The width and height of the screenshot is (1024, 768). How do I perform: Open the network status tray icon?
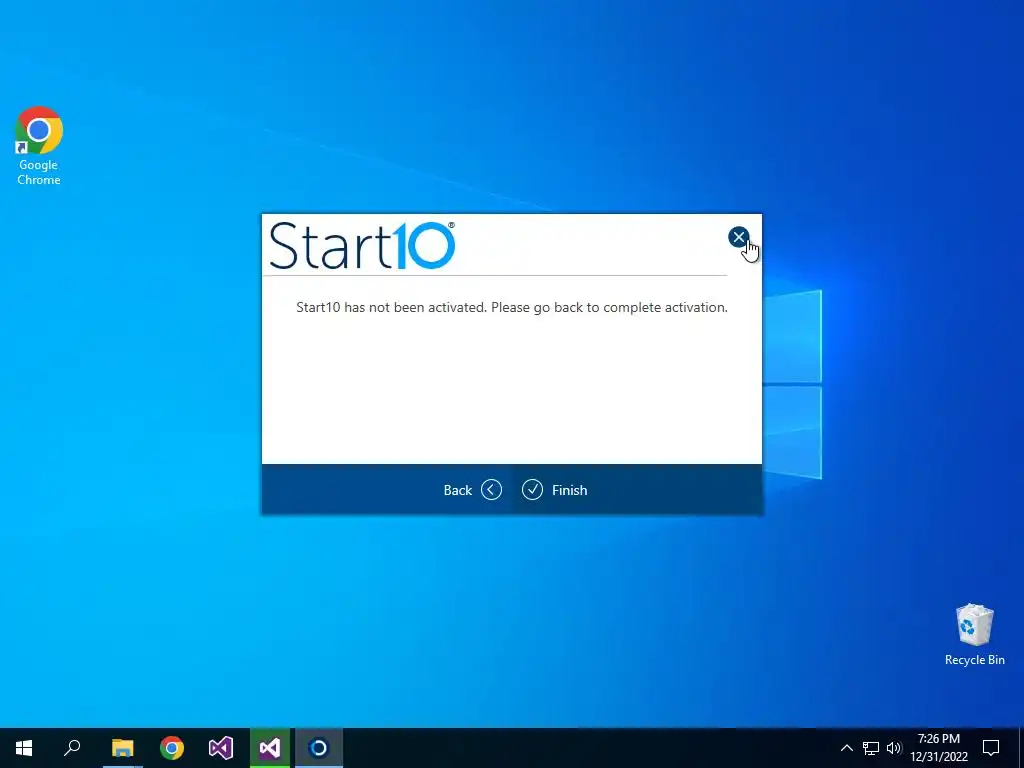(x=871, y=748)
